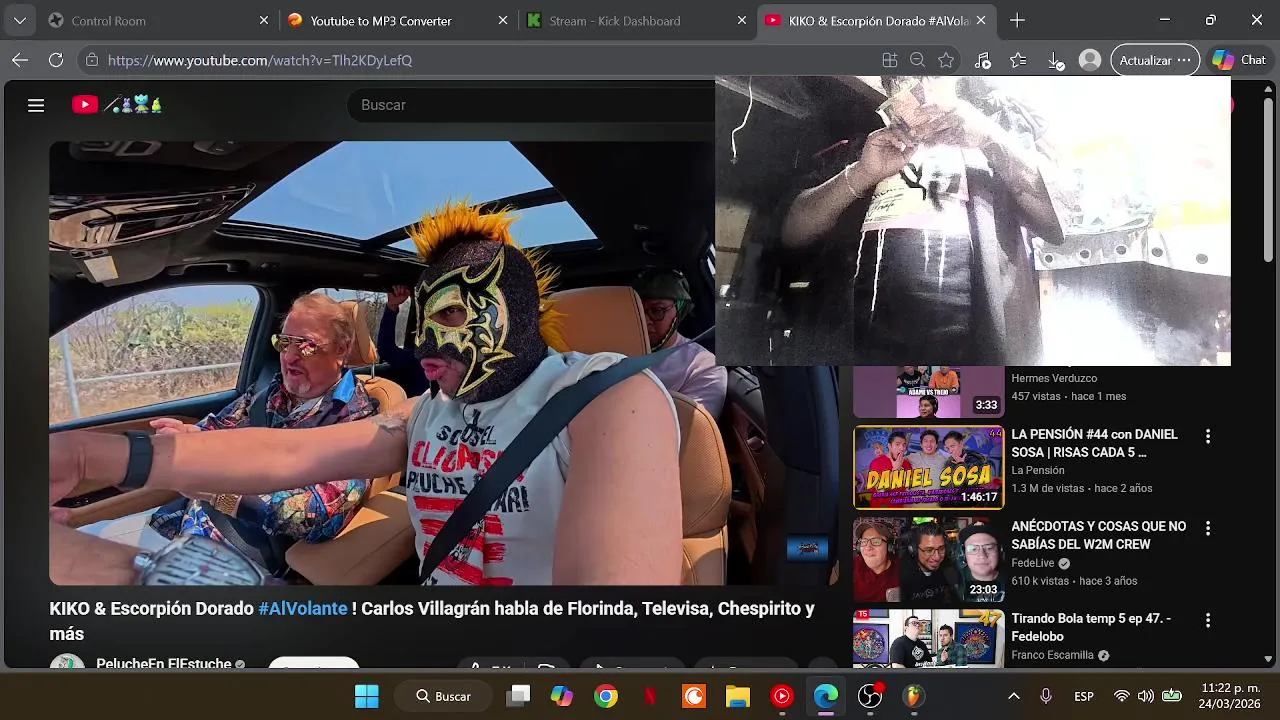Click the main video player

[444, 363]
